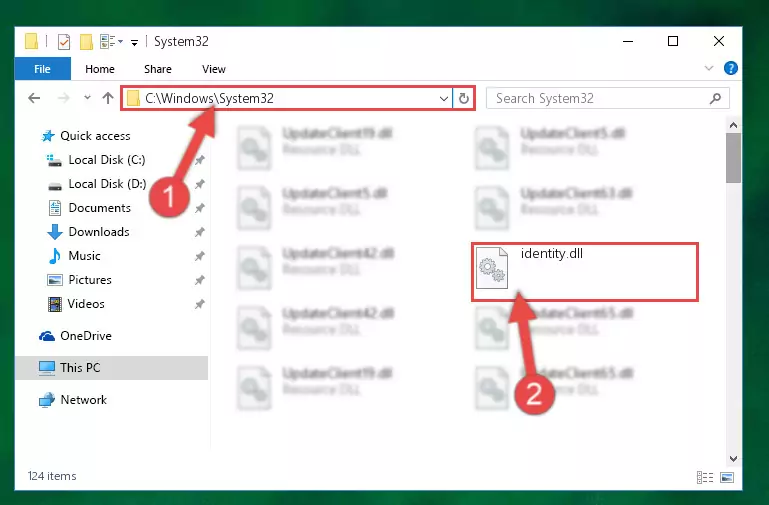Select OneDrive in navigation pane
This screenshot has width=769, height=505.
[x=86, y=336]
